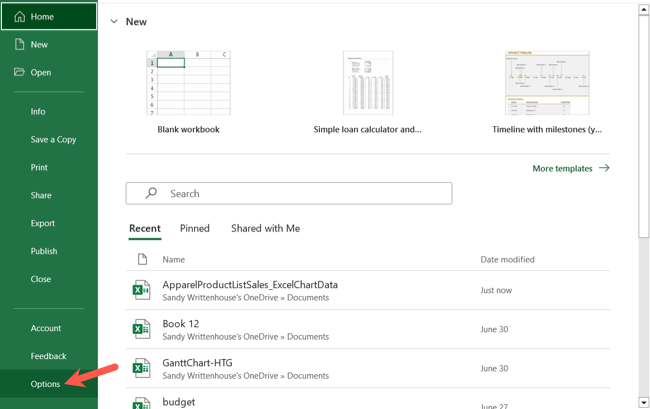Screen dimensions: 650x409
Task: Click the New document icon in sidebar
Action: pyautogui.click(x=19, y=44)
